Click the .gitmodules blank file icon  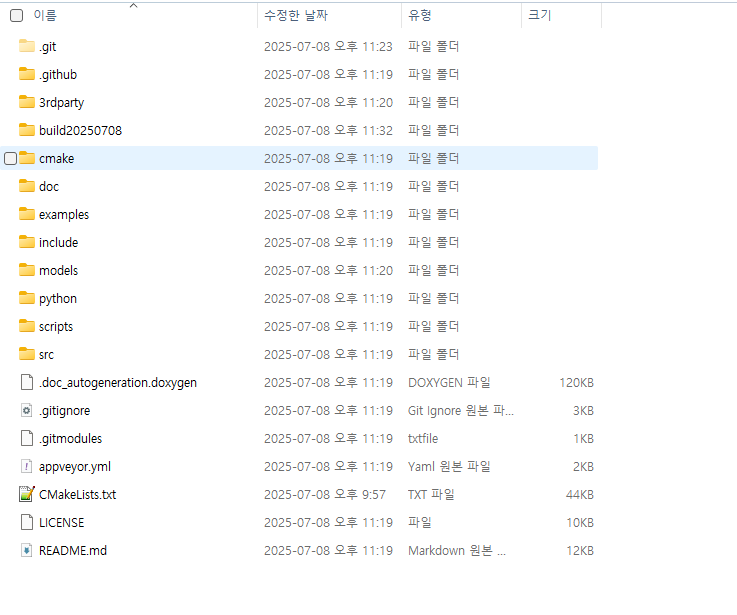(27, 438)
